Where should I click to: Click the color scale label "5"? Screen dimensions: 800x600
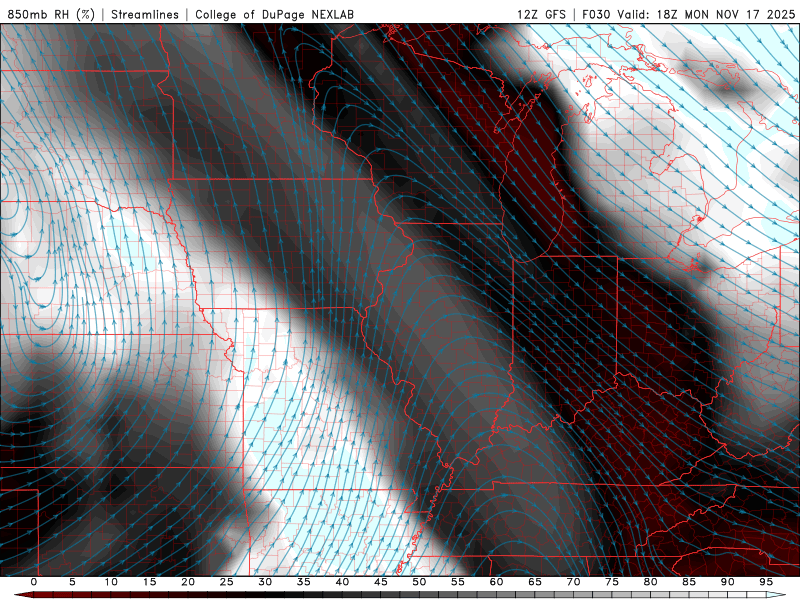[72, 582]
